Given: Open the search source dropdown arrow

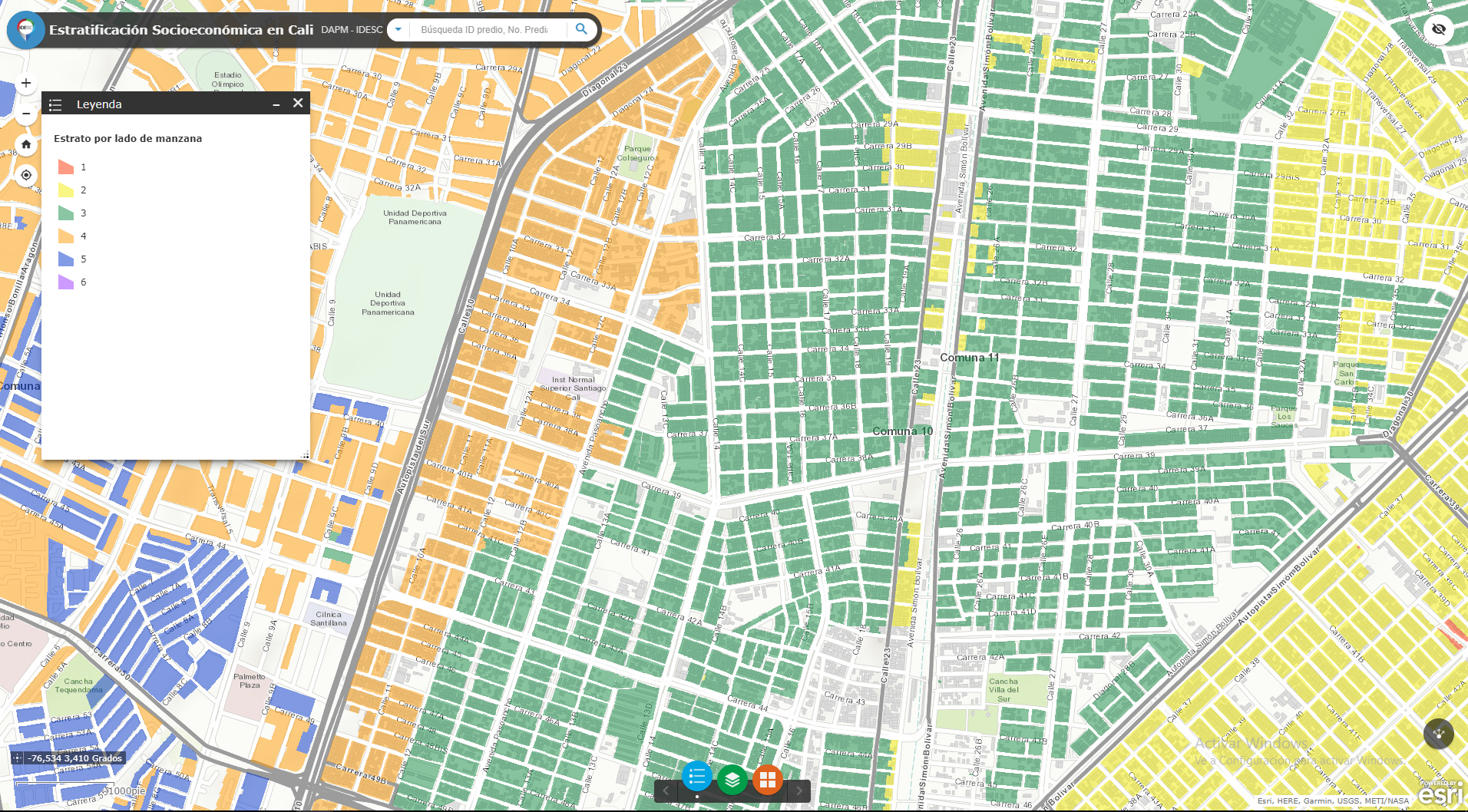Looking at the screenshot, I should click(x=398, y=29).
